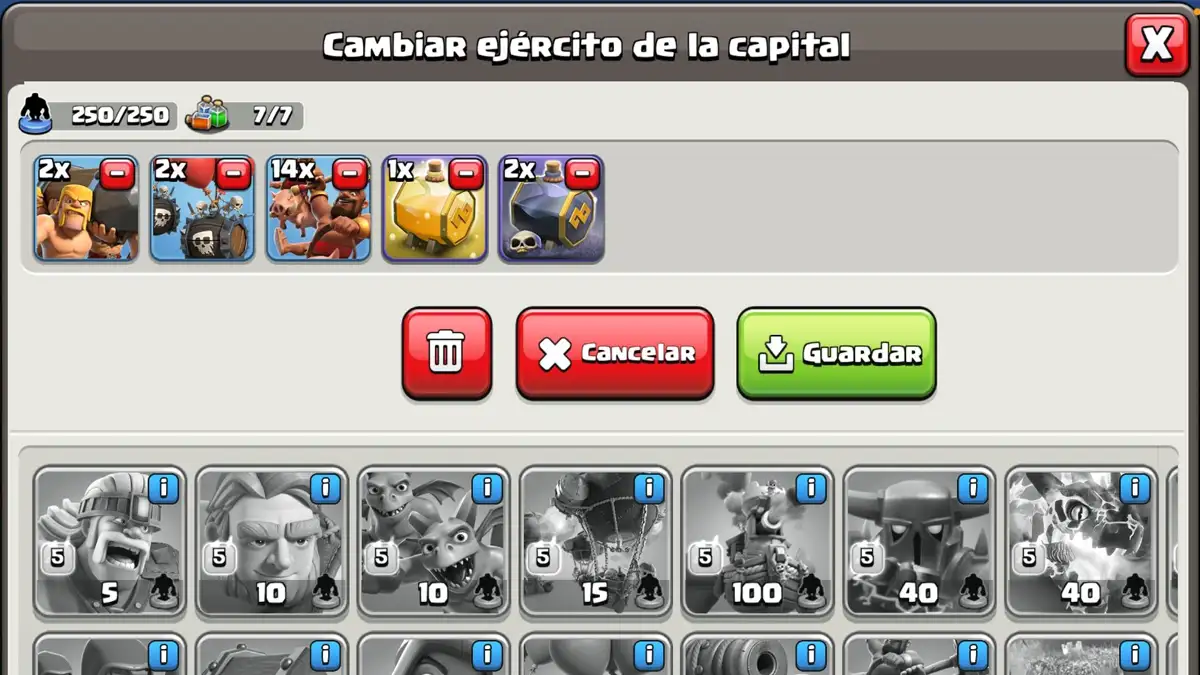
Task: Add the minion troop costing 10
Action: coord(434,541)
